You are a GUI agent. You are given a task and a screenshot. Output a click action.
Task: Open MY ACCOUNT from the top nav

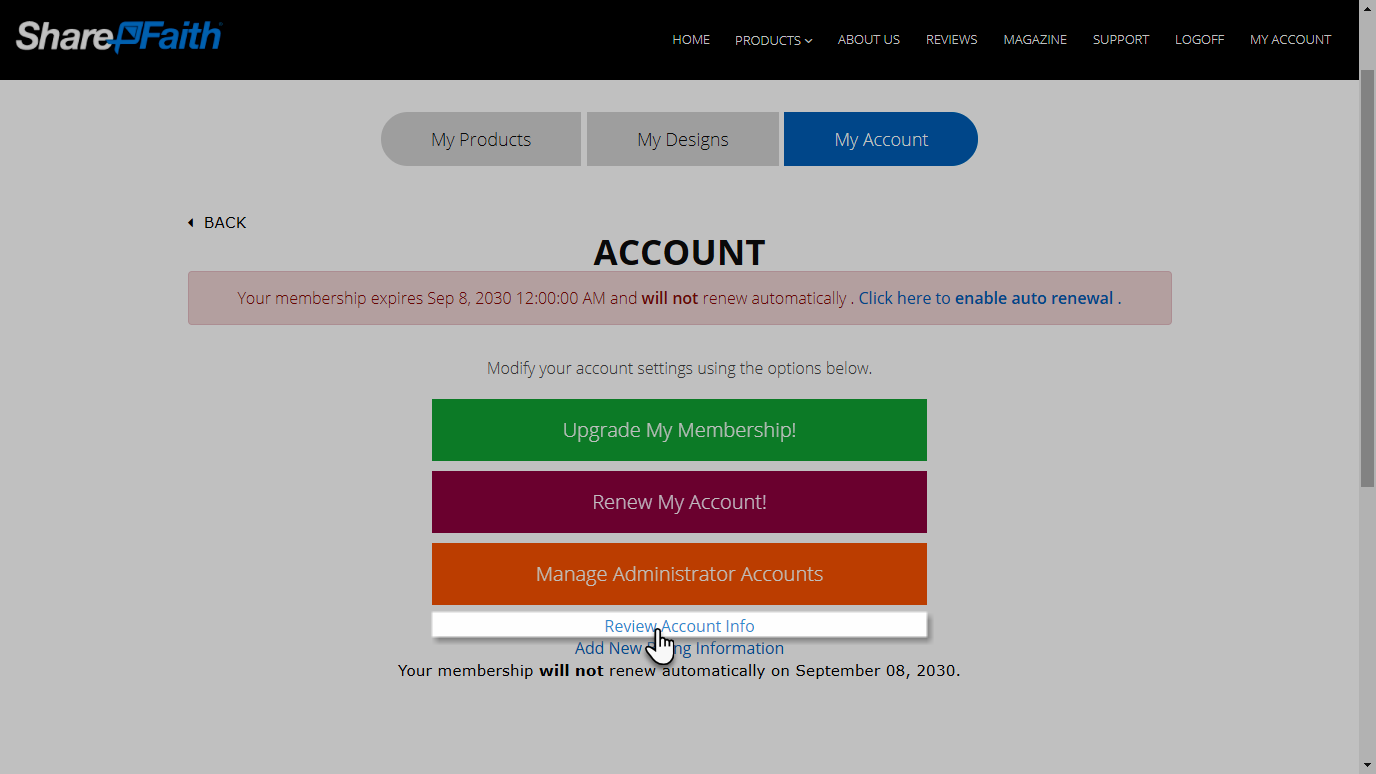1290,40
